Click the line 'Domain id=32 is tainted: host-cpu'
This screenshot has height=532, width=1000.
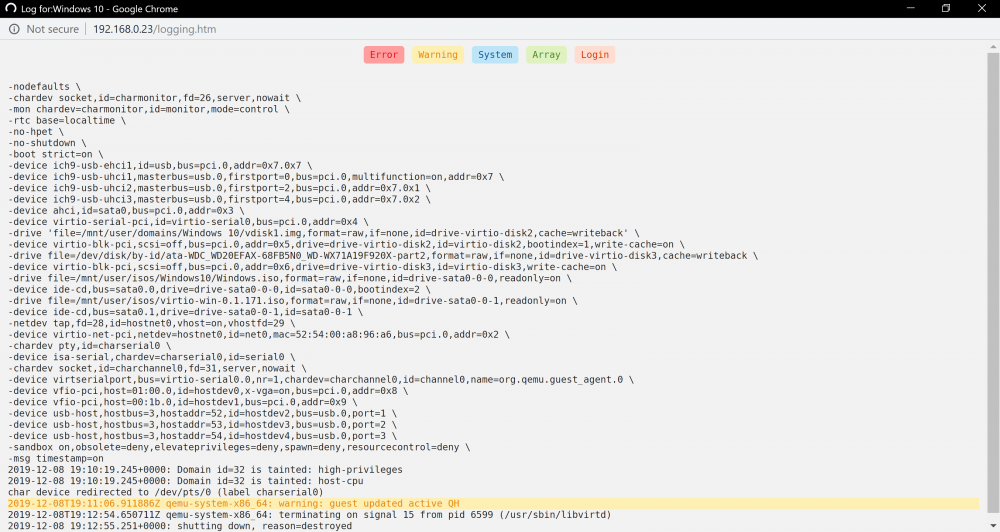coord(185,481)
